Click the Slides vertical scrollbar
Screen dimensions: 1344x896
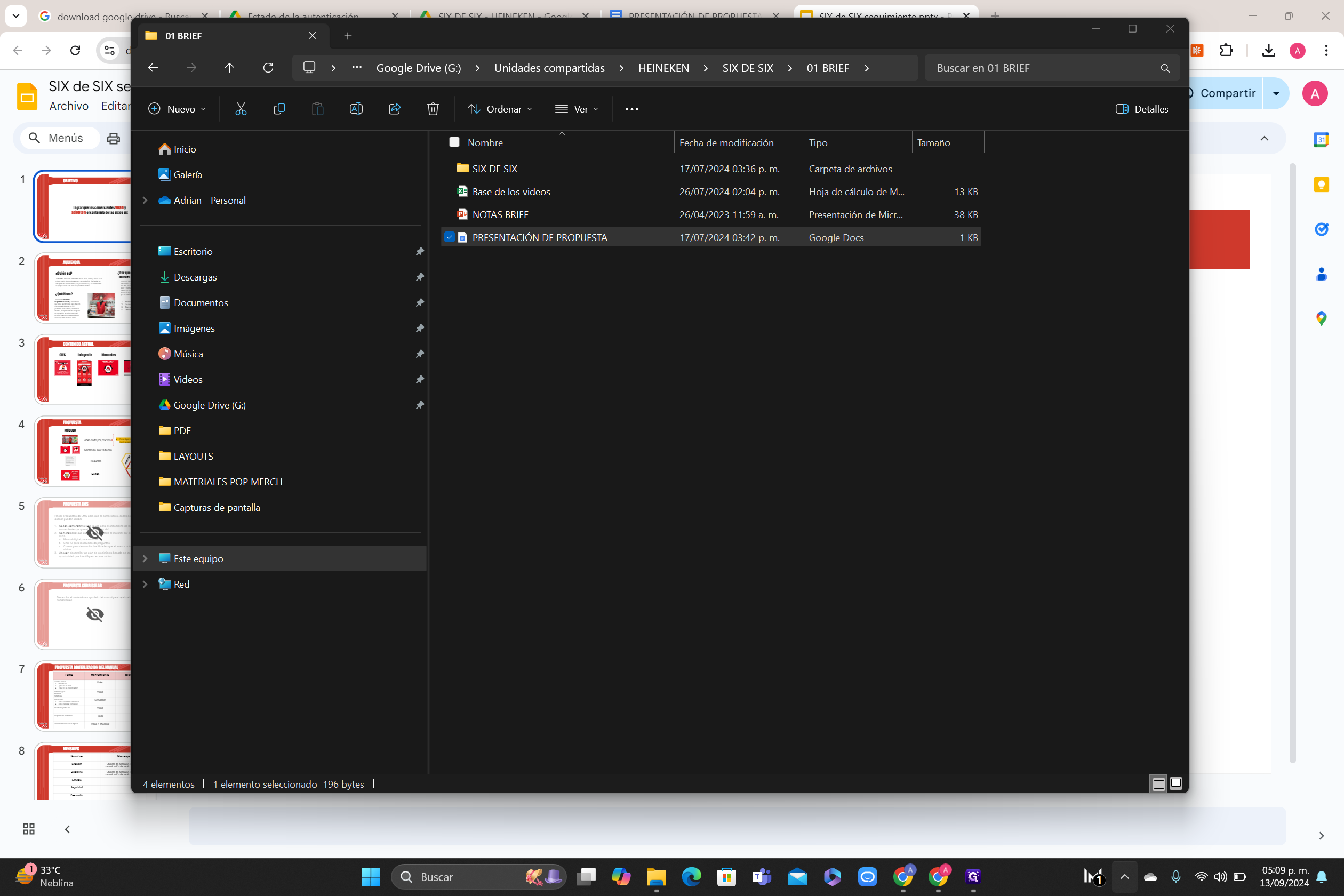[1293, 463]
